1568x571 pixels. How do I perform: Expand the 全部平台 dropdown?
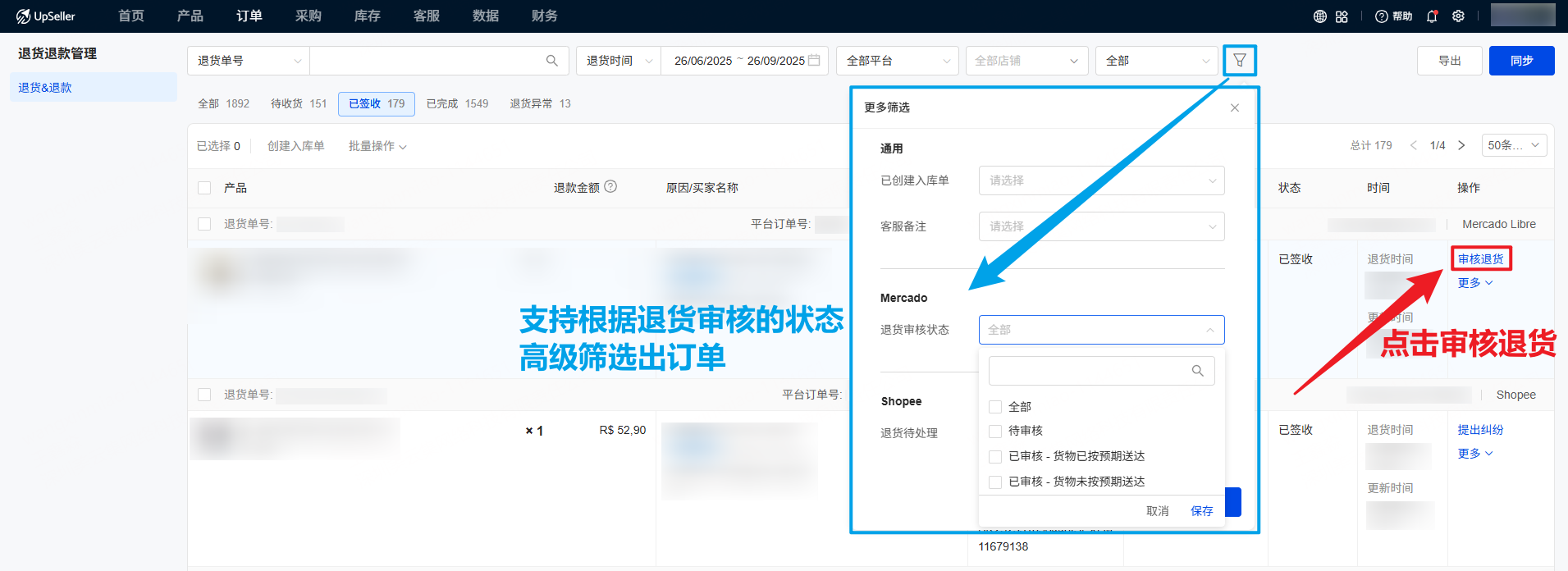(897, 61)
